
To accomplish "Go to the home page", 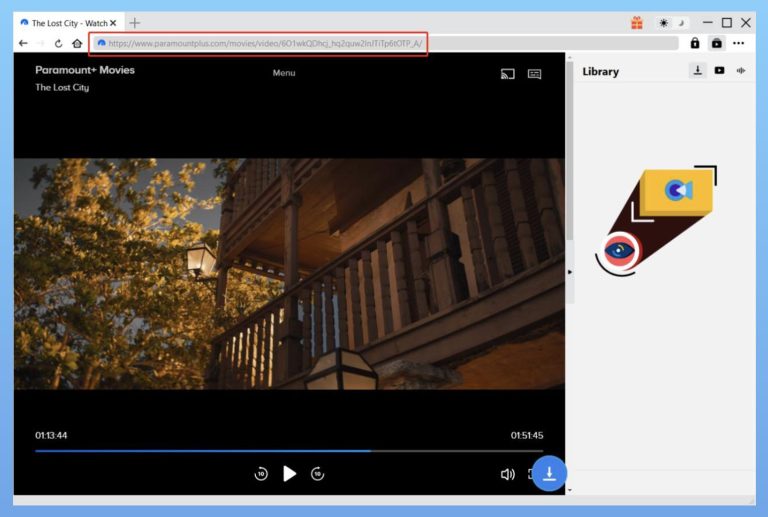I will click(77, 43).
